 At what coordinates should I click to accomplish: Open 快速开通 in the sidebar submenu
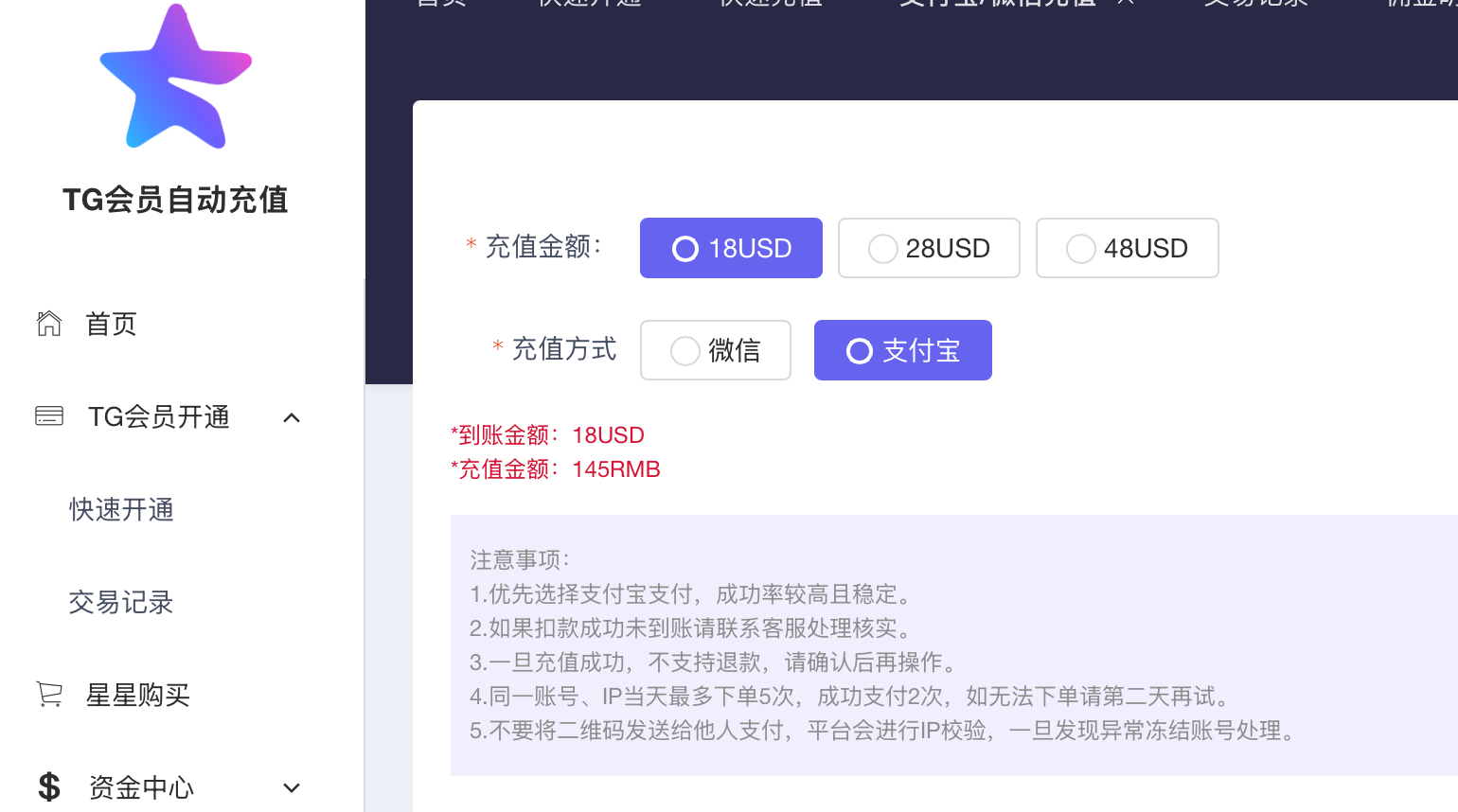[x=121, y=510]
